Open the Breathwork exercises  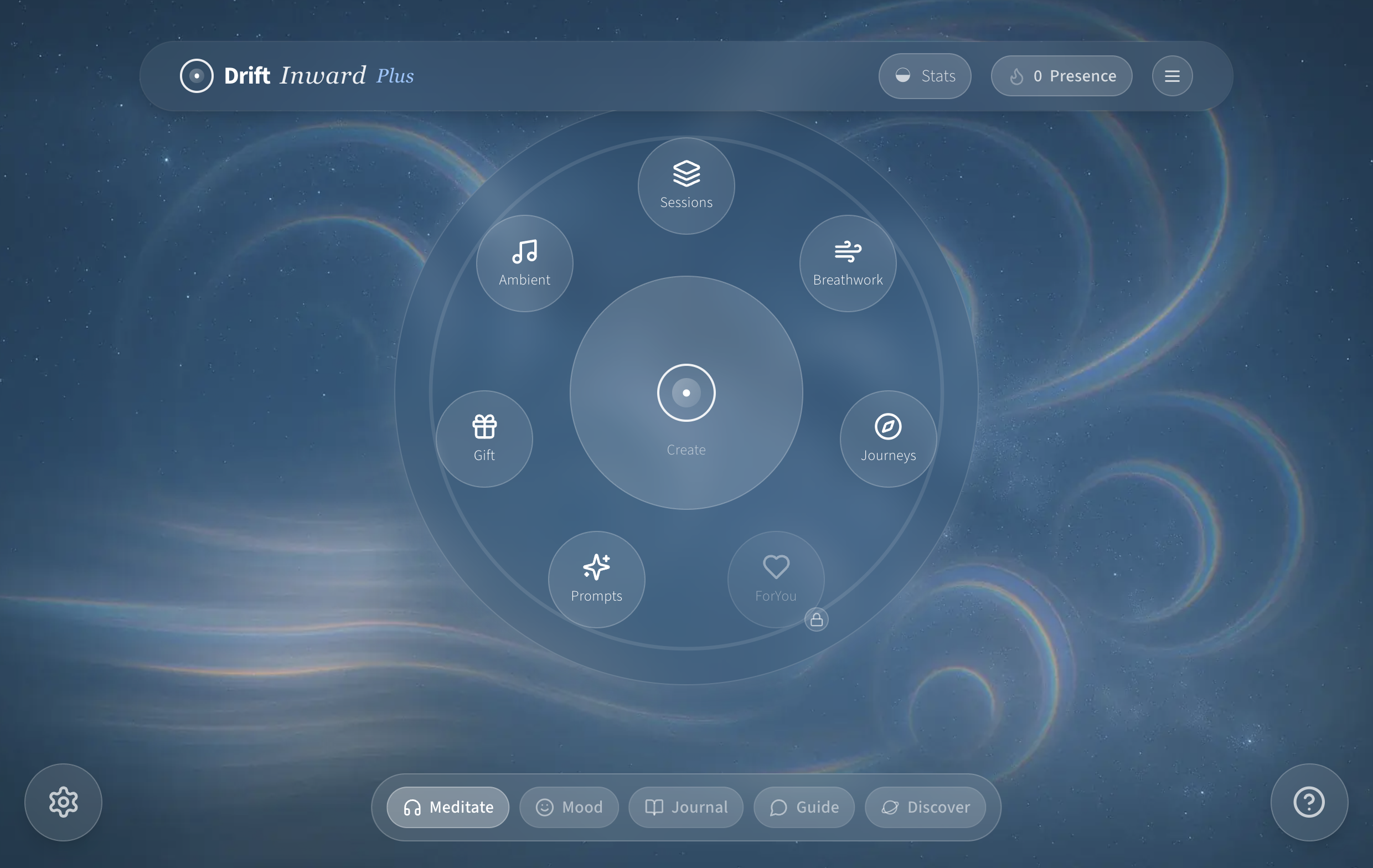pos(848,262)
